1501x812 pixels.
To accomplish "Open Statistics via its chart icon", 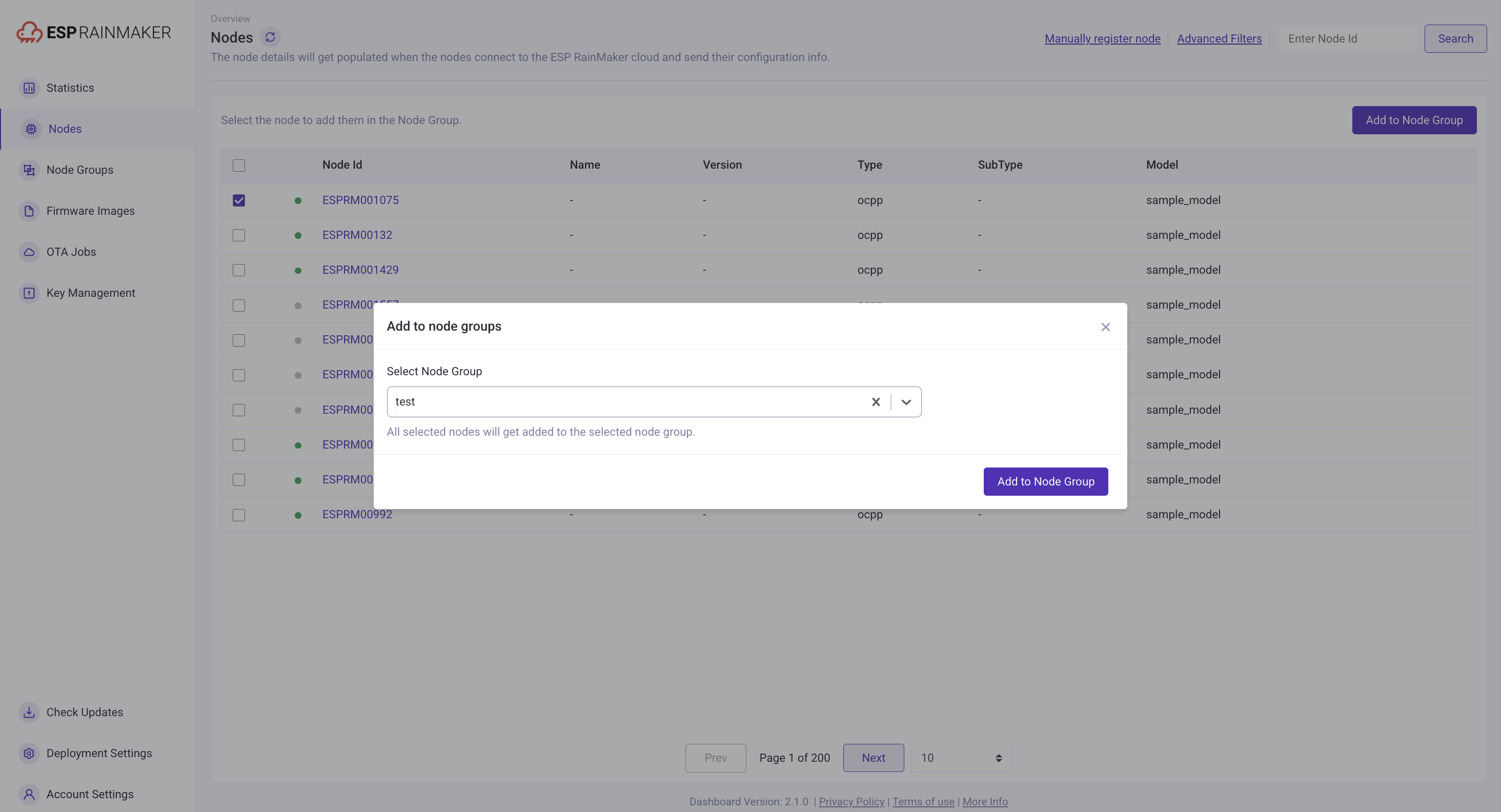I will pos(29,88).
